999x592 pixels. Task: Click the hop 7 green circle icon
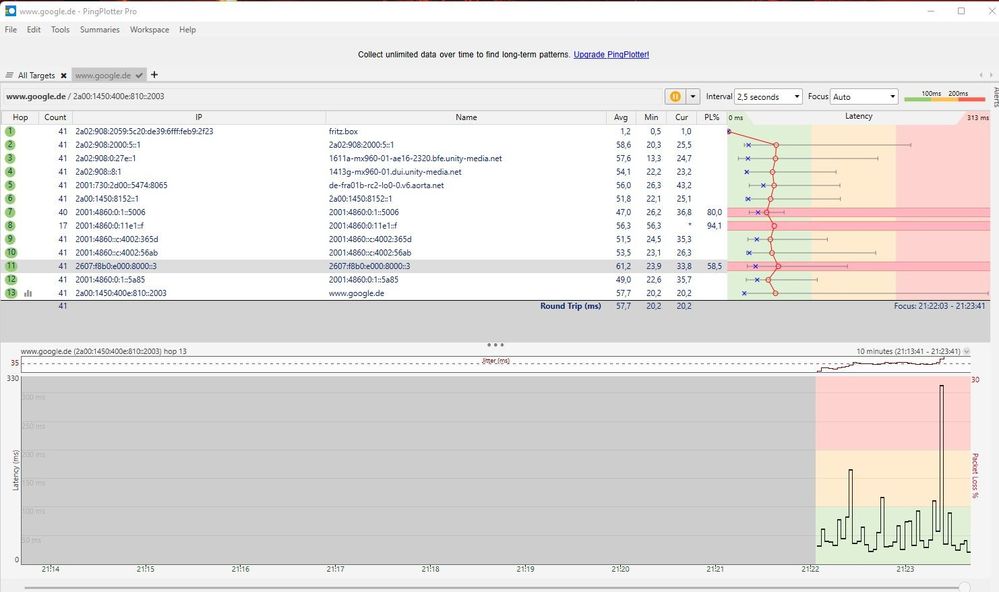click(x=10, y=212)
